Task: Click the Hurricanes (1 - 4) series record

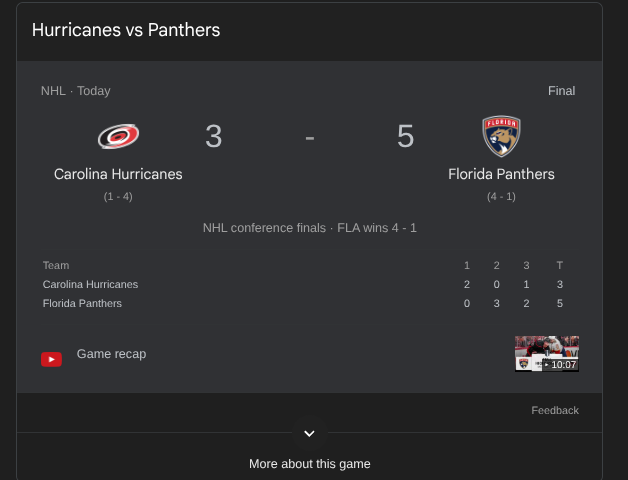Action: [x=118, y=197]
